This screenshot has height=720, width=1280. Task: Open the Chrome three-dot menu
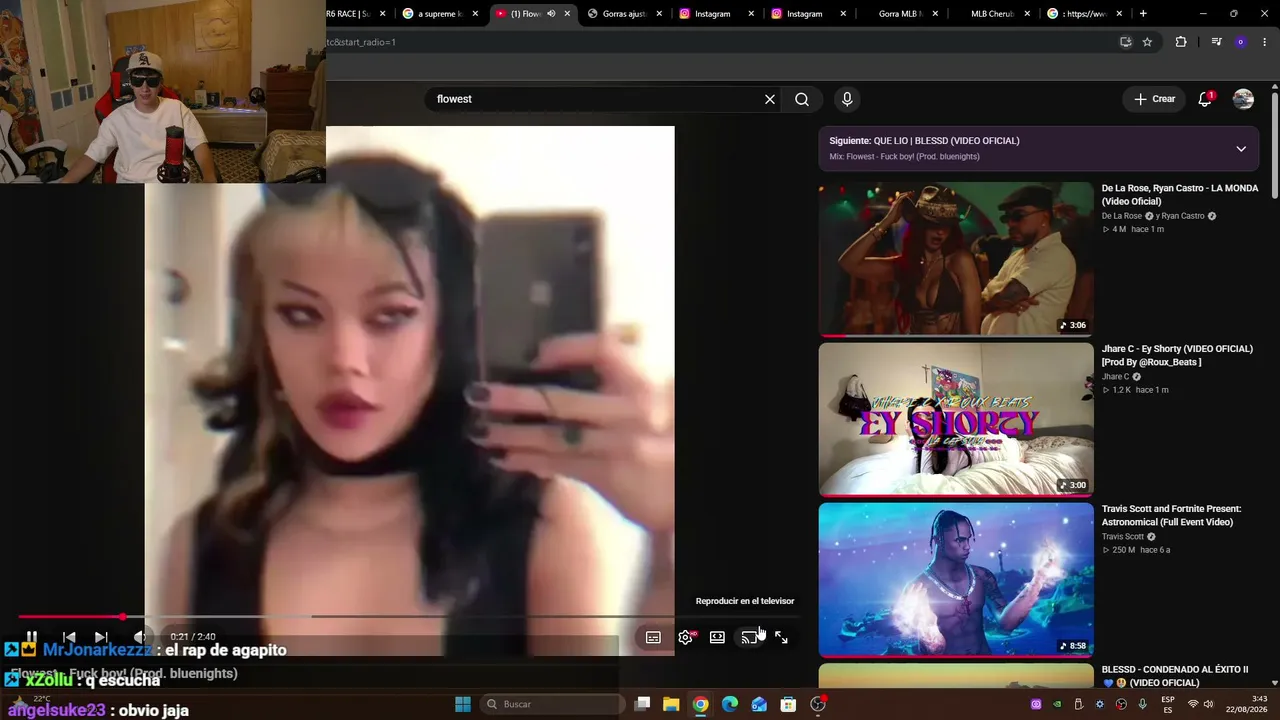click(x=1265, y=42)
